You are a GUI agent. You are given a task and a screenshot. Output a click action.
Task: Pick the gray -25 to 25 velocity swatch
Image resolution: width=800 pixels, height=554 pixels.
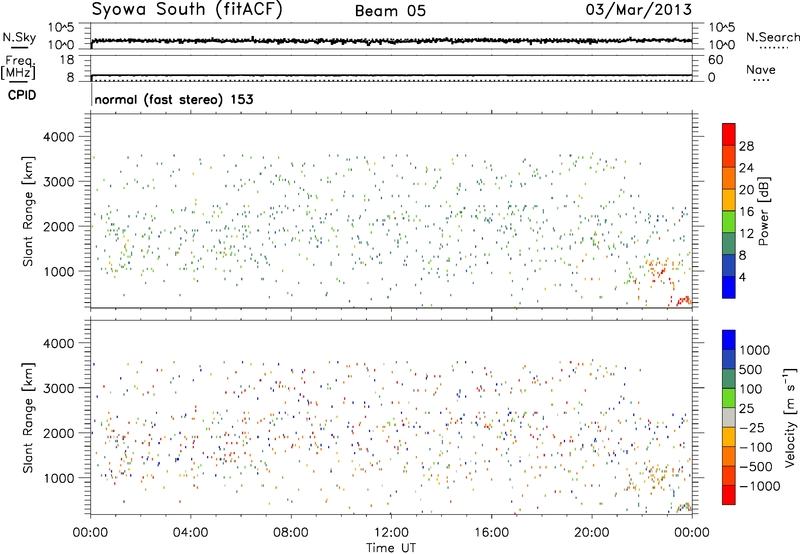click(x=729, y=417)
